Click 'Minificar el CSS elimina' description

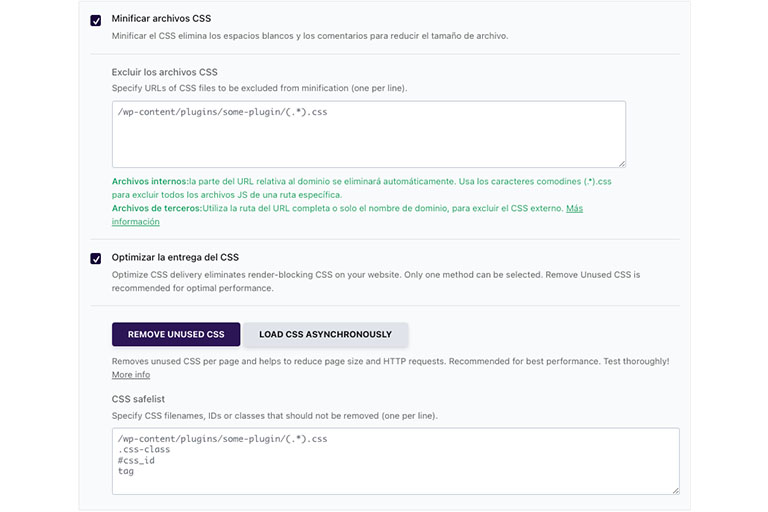pyautogui.click(x=310, y=36)
